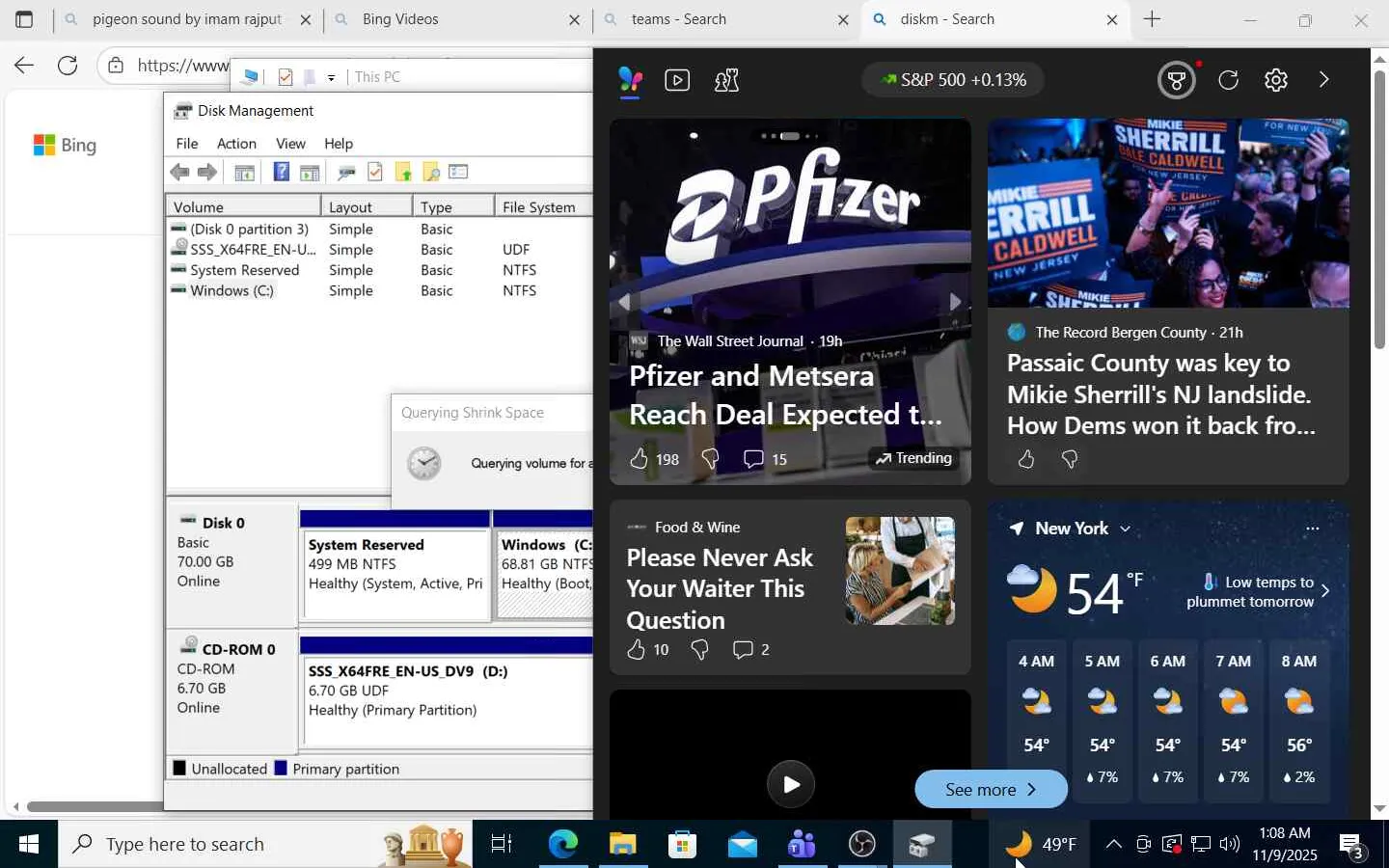Toggle Show/Hide Action Pane toolbar icon
The width and height of the screenshot is (1389, 868).
pos(310,172)
